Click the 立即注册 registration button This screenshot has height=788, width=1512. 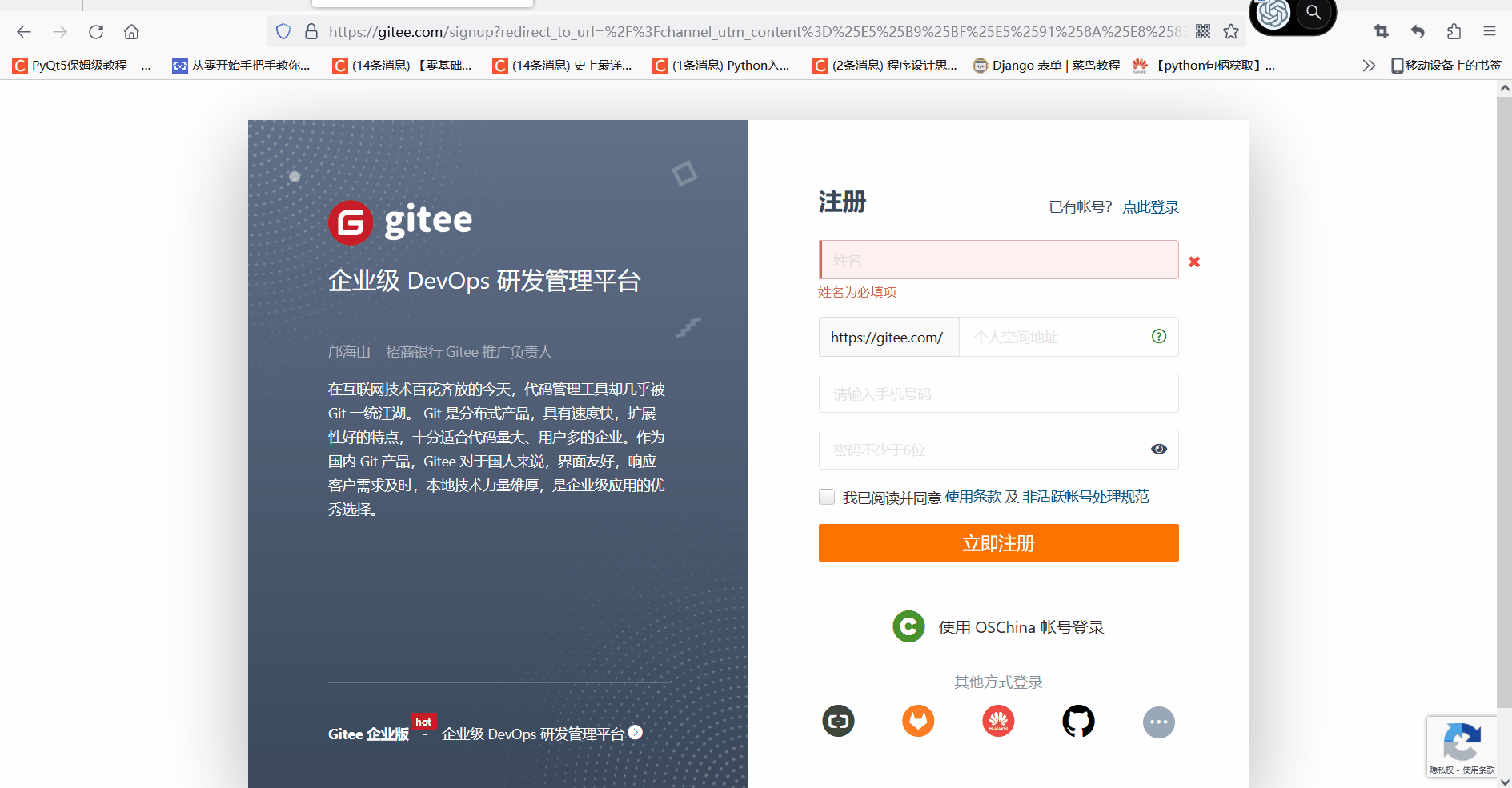997,542
